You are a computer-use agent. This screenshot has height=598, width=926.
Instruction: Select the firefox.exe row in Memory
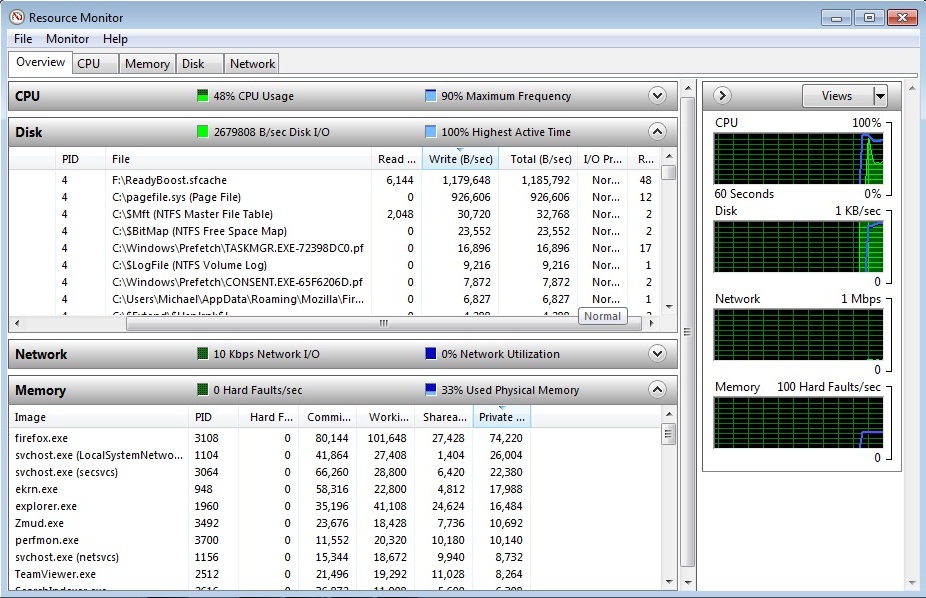pos(42,438)
